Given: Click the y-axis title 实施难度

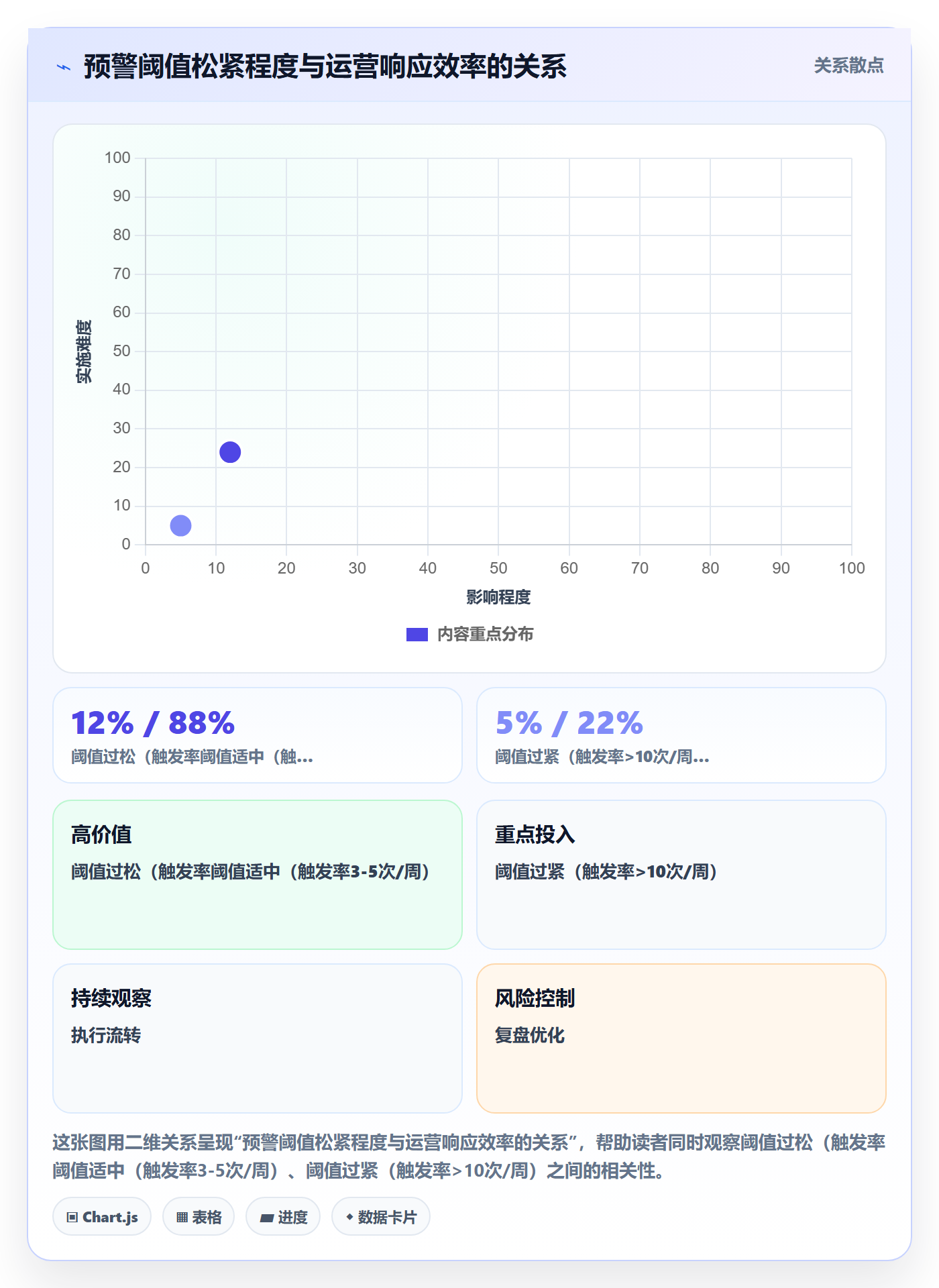Looking at the screenshot, I should 84,352.
